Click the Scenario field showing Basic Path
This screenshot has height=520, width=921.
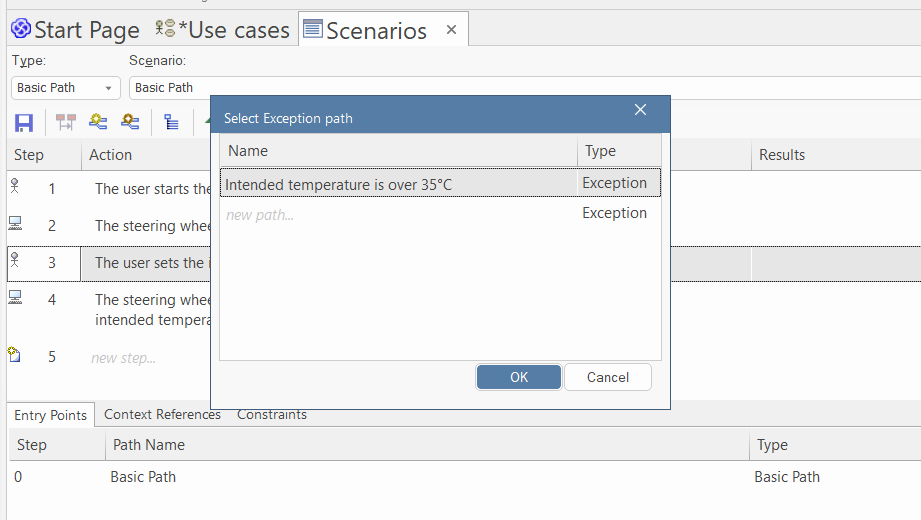click(x=170, y=88)
